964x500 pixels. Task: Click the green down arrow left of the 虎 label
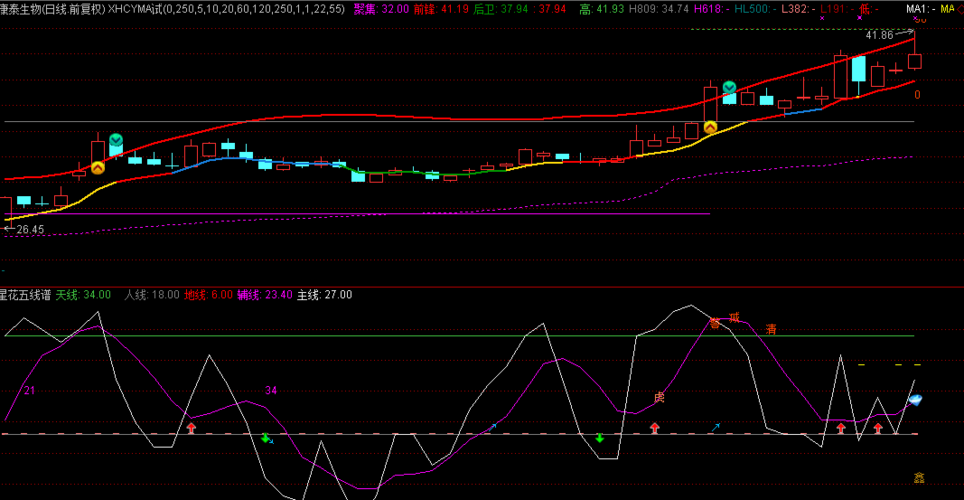[599, 438]
